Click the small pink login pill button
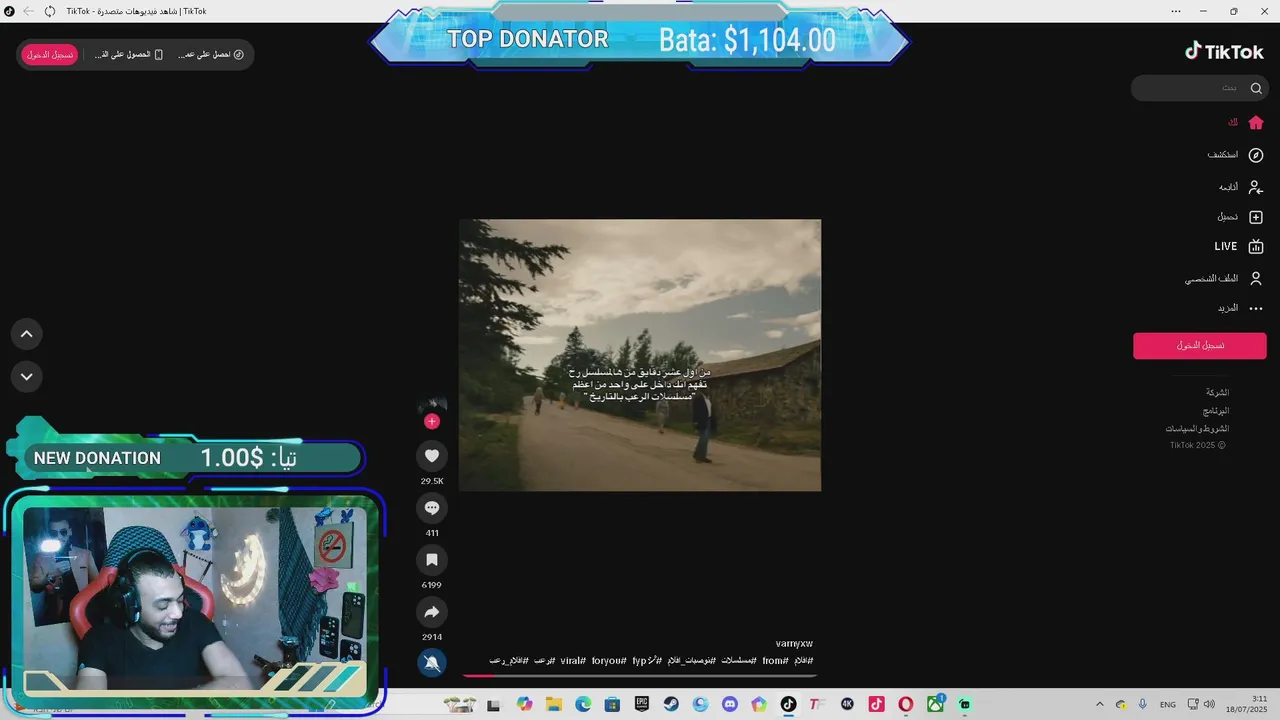 tap(50, 55)
